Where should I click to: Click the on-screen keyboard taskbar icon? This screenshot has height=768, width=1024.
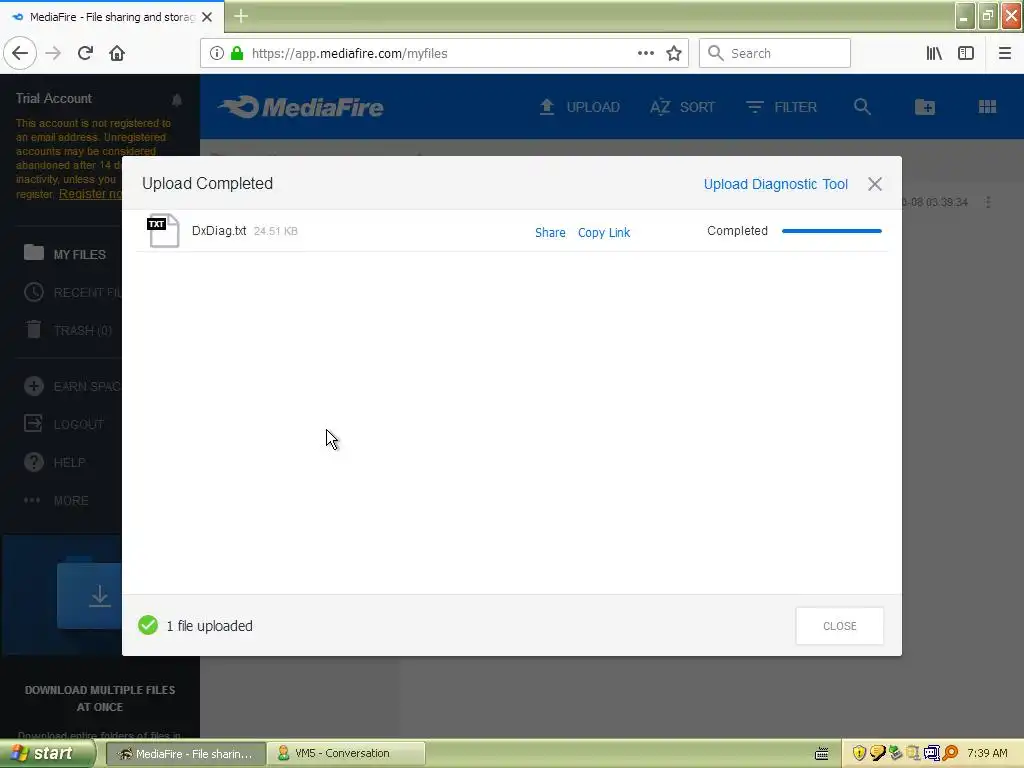tap(822, 754)
